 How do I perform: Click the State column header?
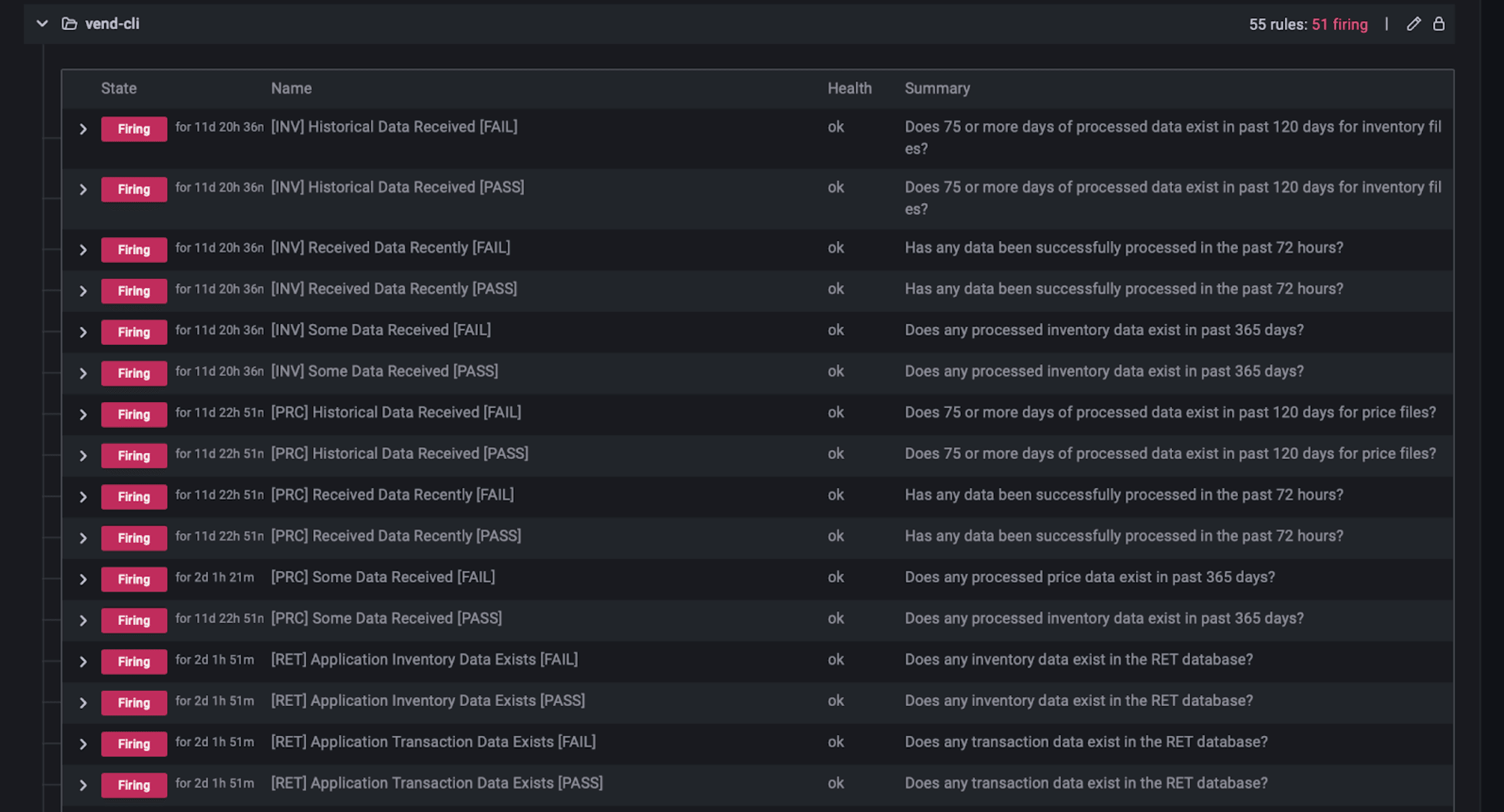[x=119, y=88]
